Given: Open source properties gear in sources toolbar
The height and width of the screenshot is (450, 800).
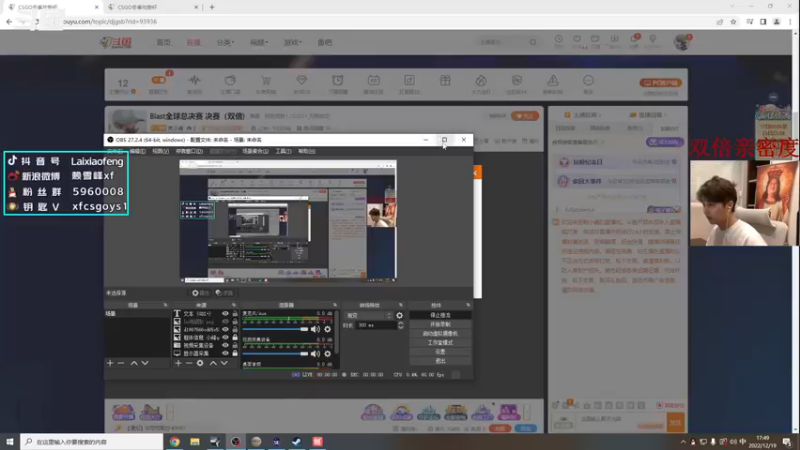Looking at the screenshot, I should point(200,363).
